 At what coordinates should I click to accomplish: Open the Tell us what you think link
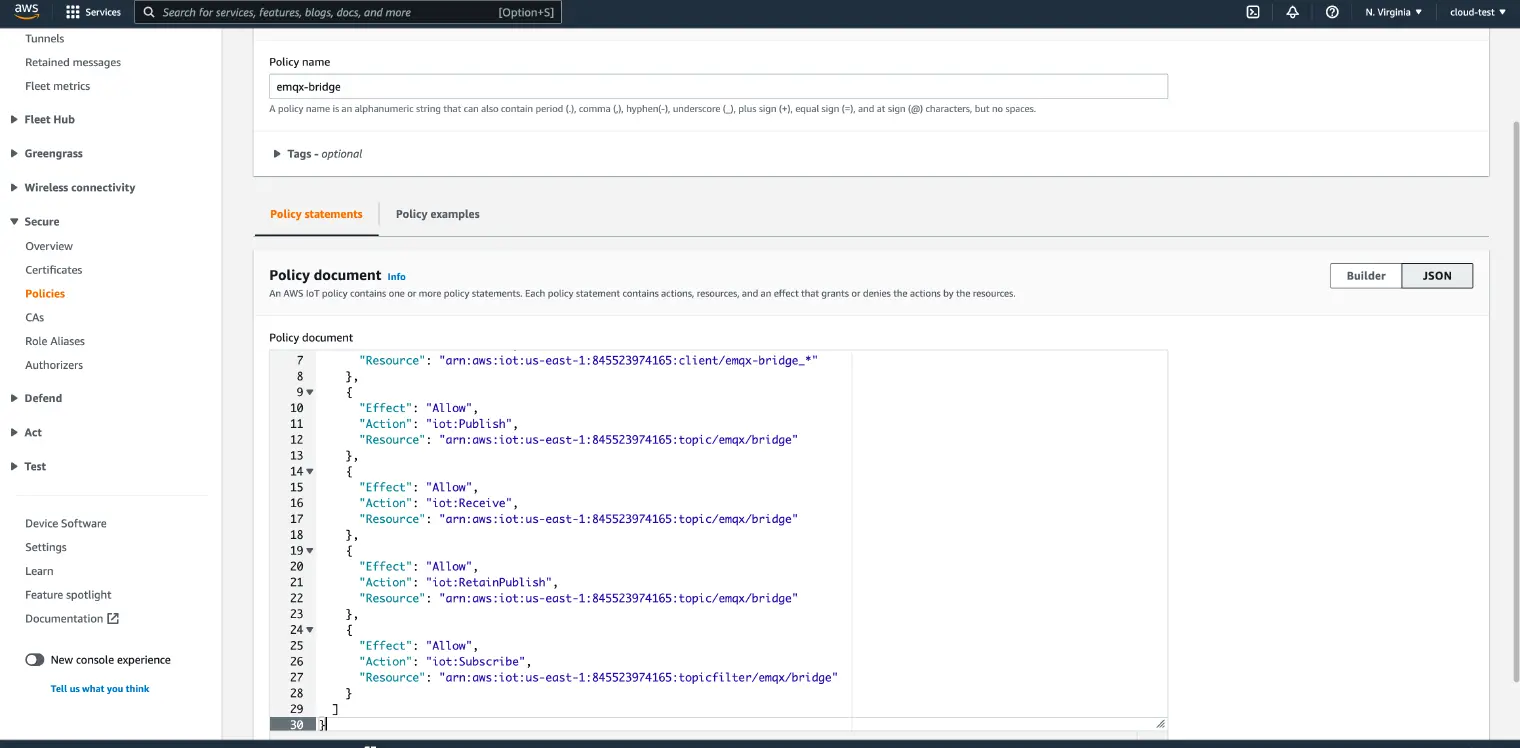[100, 689]
